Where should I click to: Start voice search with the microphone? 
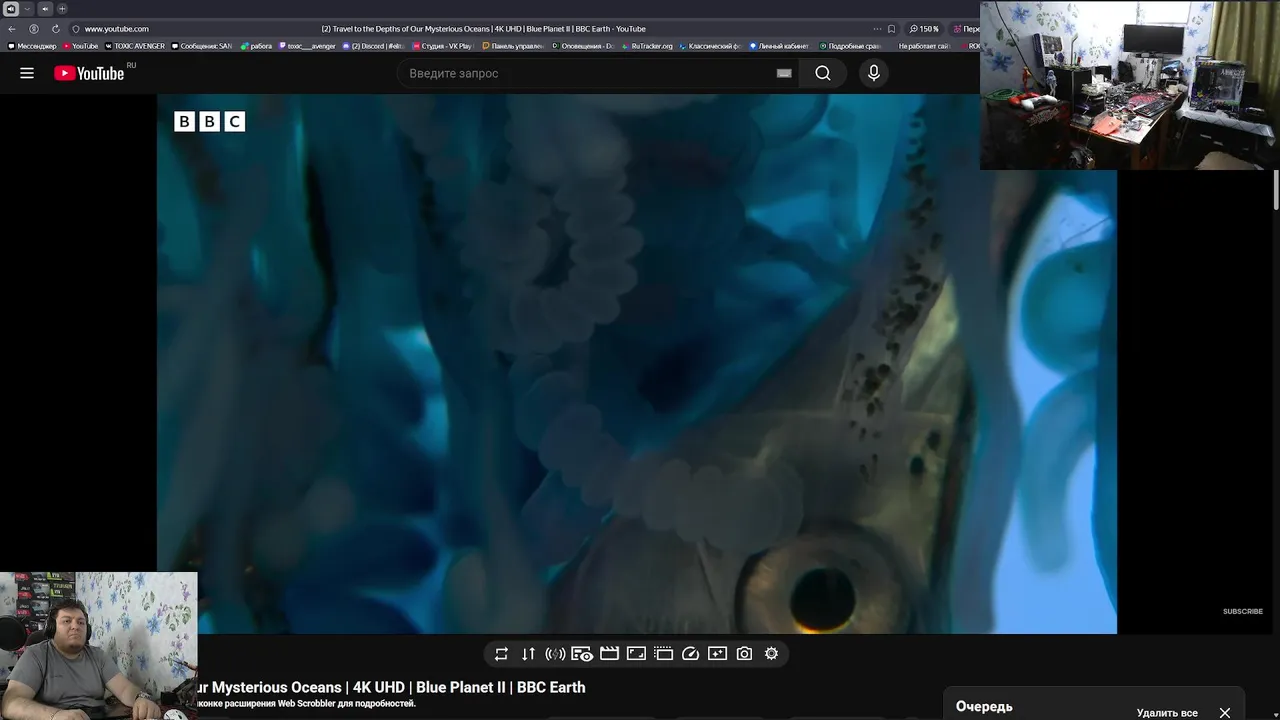[x=874, y=73]
